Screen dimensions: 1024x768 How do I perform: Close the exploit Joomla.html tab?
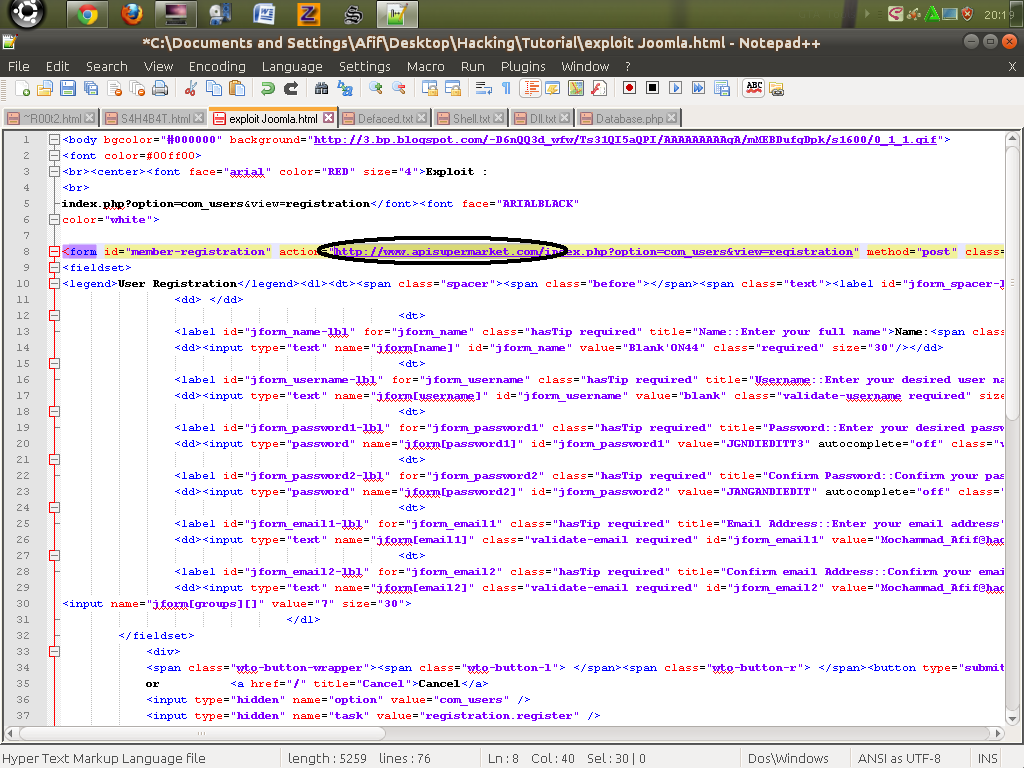(x=328, y=118)
